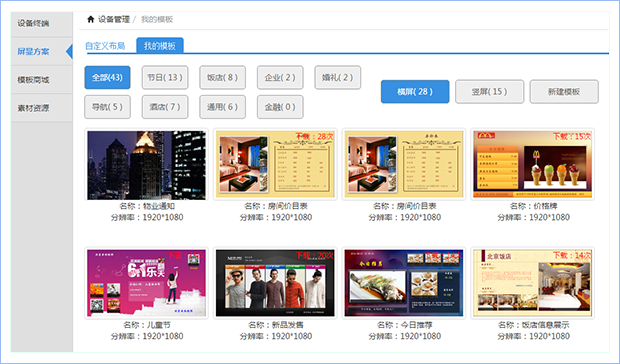Switch to the 我的模板 tab

(160, 45)
